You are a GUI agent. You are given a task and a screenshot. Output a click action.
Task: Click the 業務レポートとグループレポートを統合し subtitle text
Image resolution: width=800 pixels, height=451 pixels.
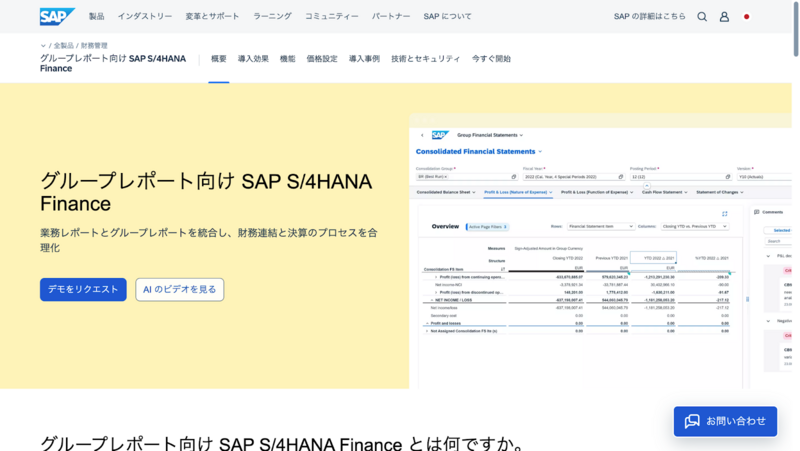pyautogui.click(x=209, y=240)
